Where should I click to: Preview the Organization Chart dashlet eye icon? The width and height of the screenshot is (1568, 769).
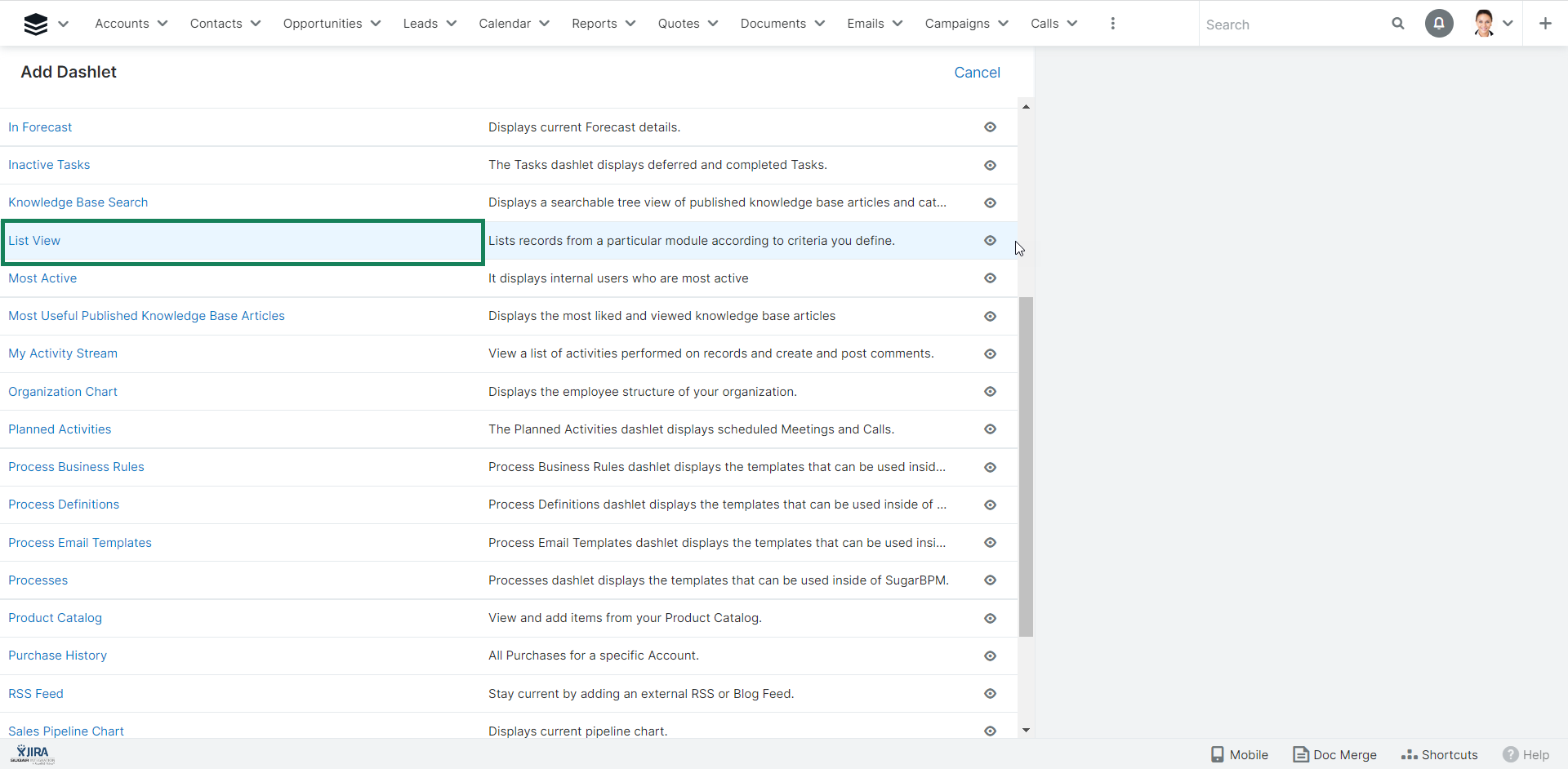point(990,392)
